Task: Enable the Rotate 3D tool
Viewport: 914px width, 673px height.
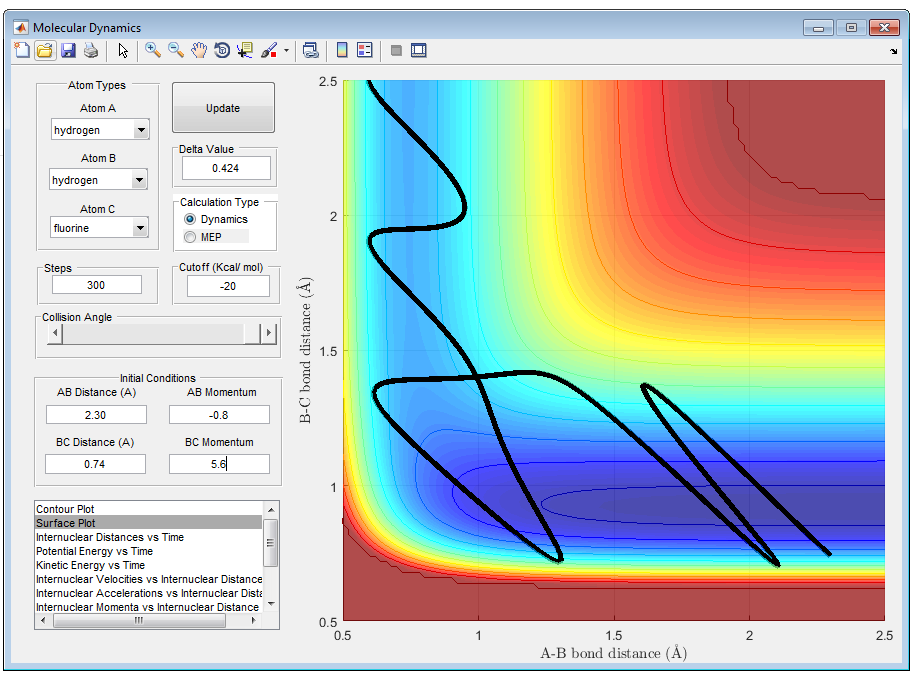Action: [x=222, y=50]
